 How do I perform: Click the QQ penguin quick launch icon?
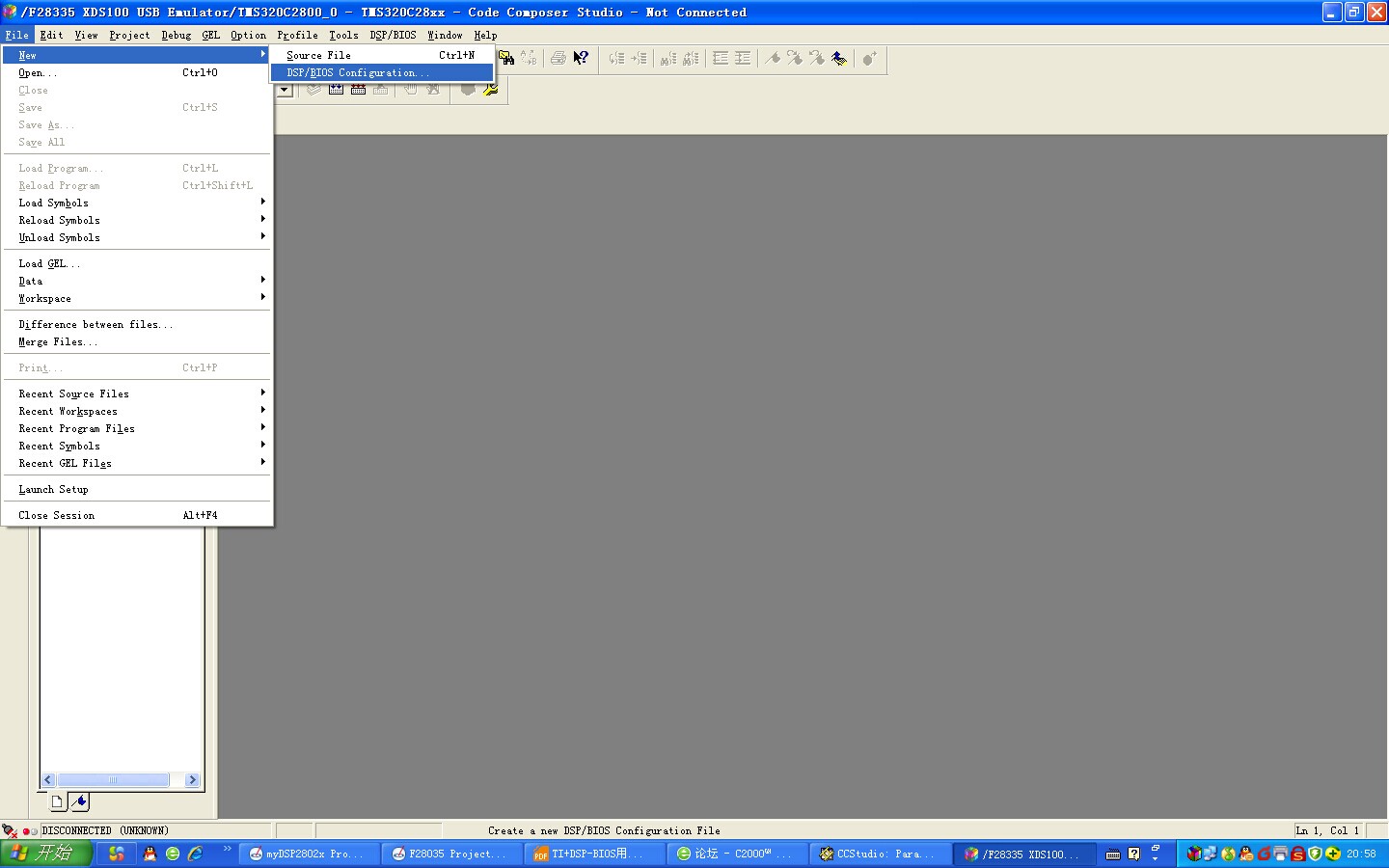point(150,854)
